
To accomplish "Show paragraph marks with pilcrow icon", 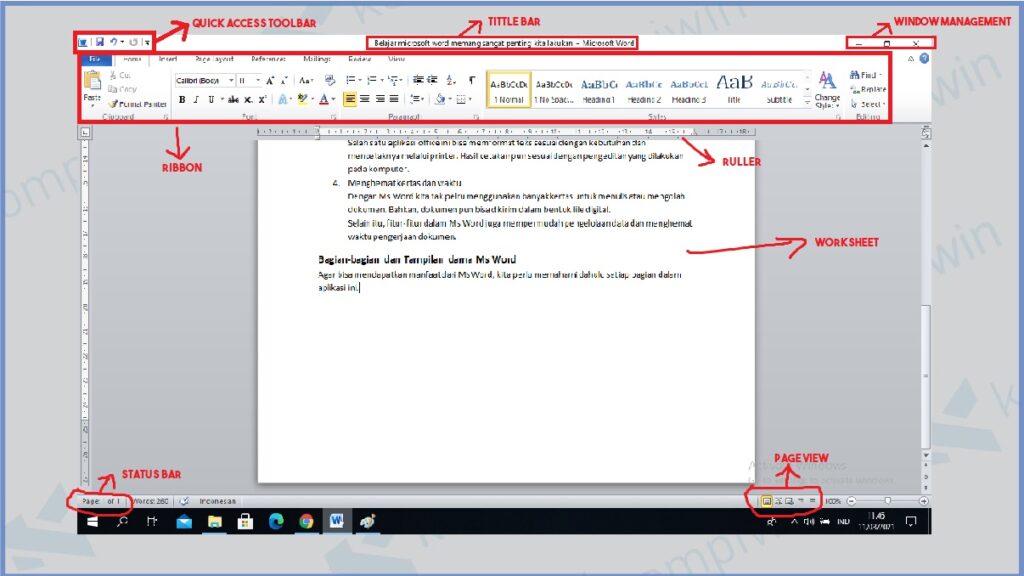I will pyautogui.click(x=472, y=80).
